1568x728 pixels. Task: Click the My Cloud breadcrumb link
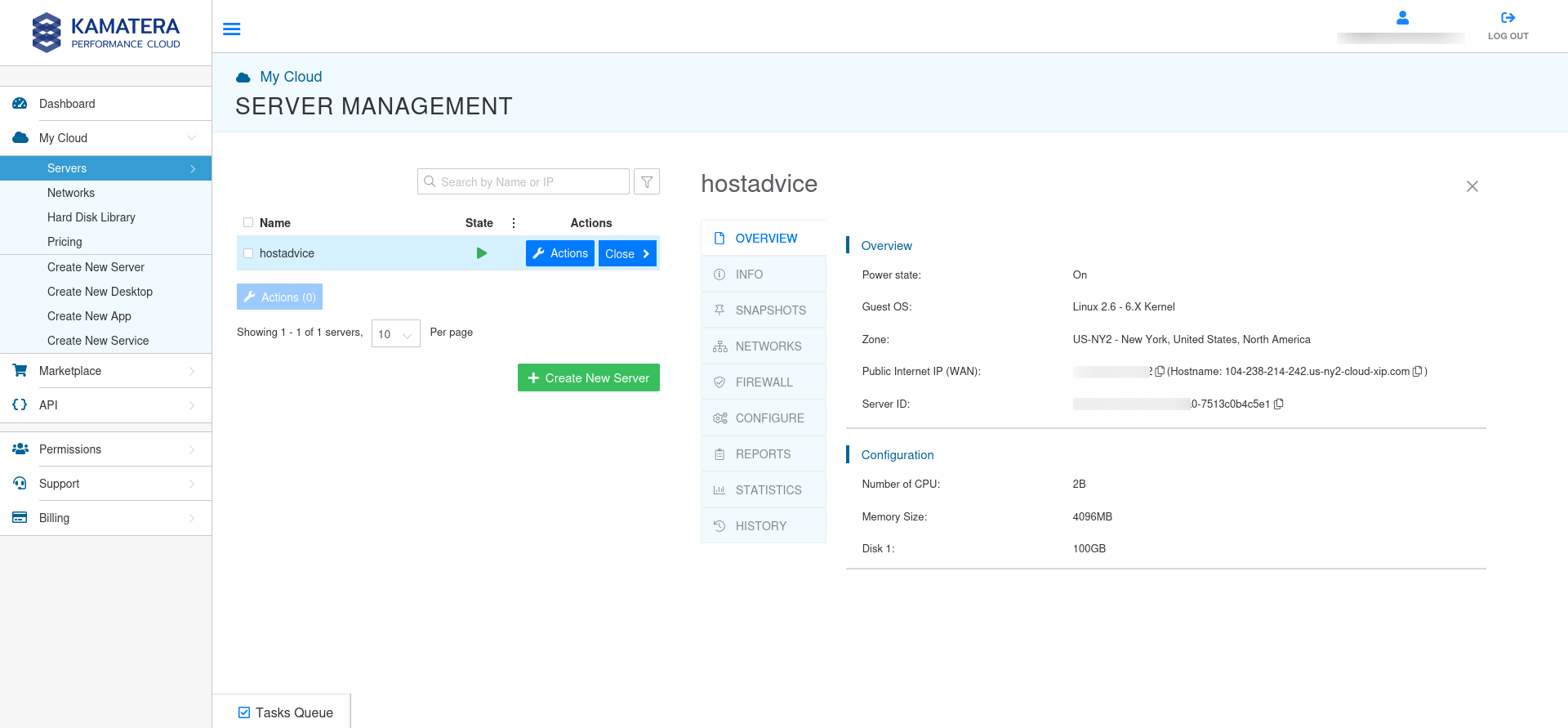coord(291,77)
